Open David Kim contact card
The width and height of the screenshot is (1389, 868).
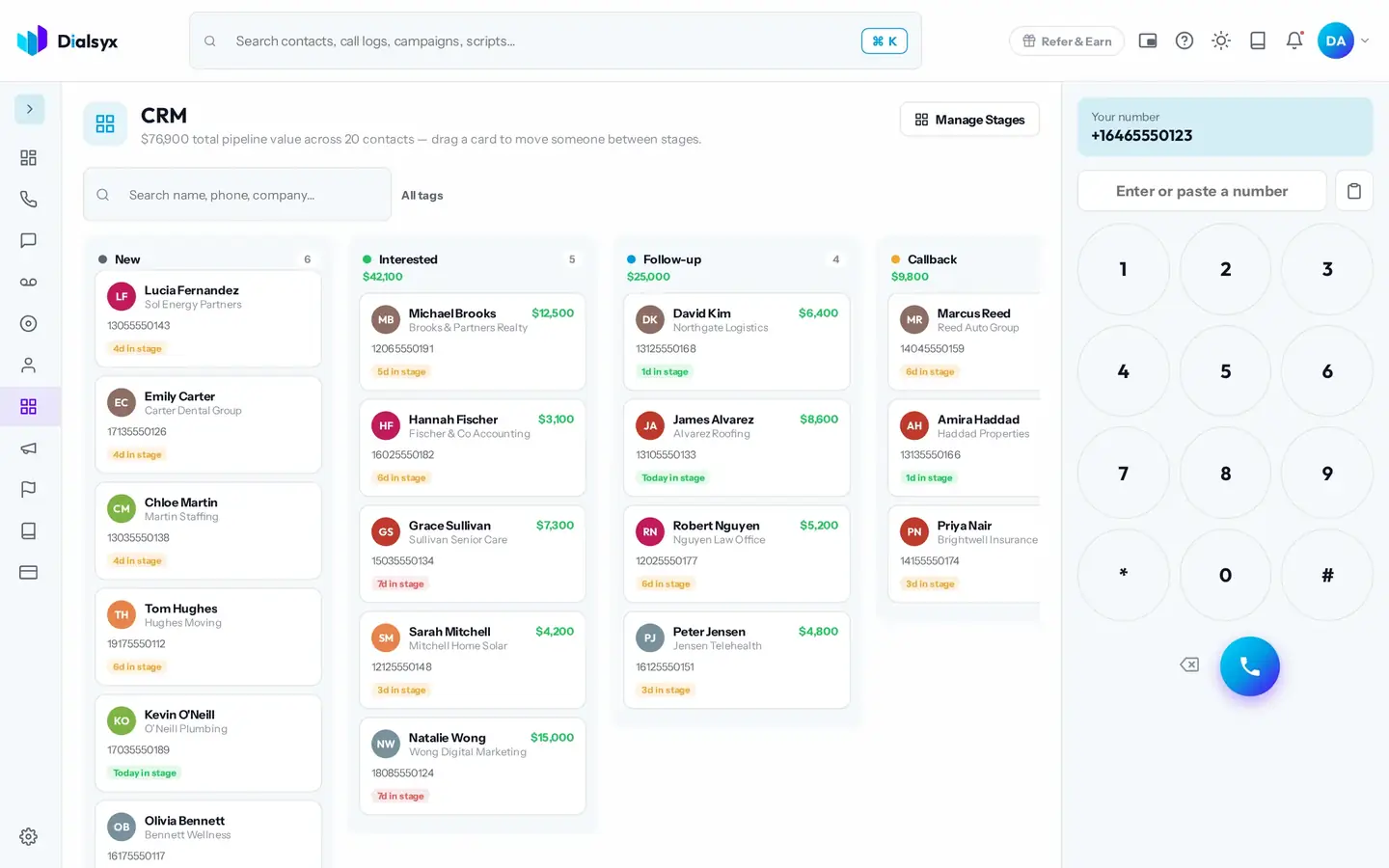[737, 341]
